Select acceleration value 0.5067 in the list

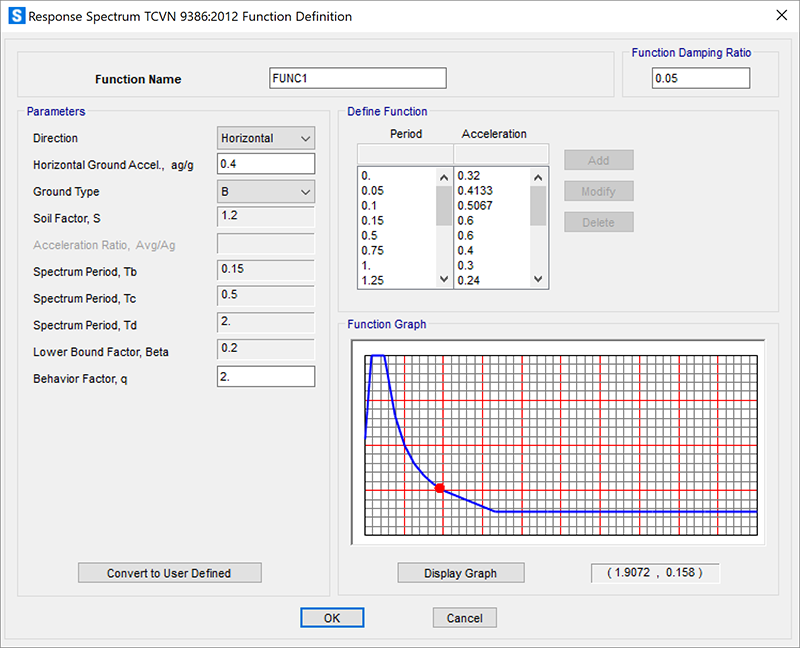pyautogui.click(x=476, y=206)
